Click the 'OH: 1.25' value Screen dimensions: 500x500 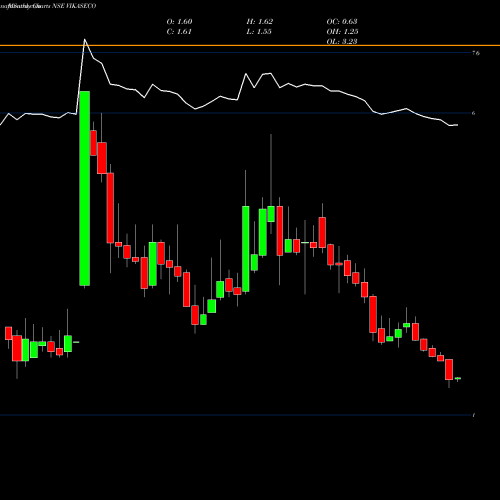point(342,32)
